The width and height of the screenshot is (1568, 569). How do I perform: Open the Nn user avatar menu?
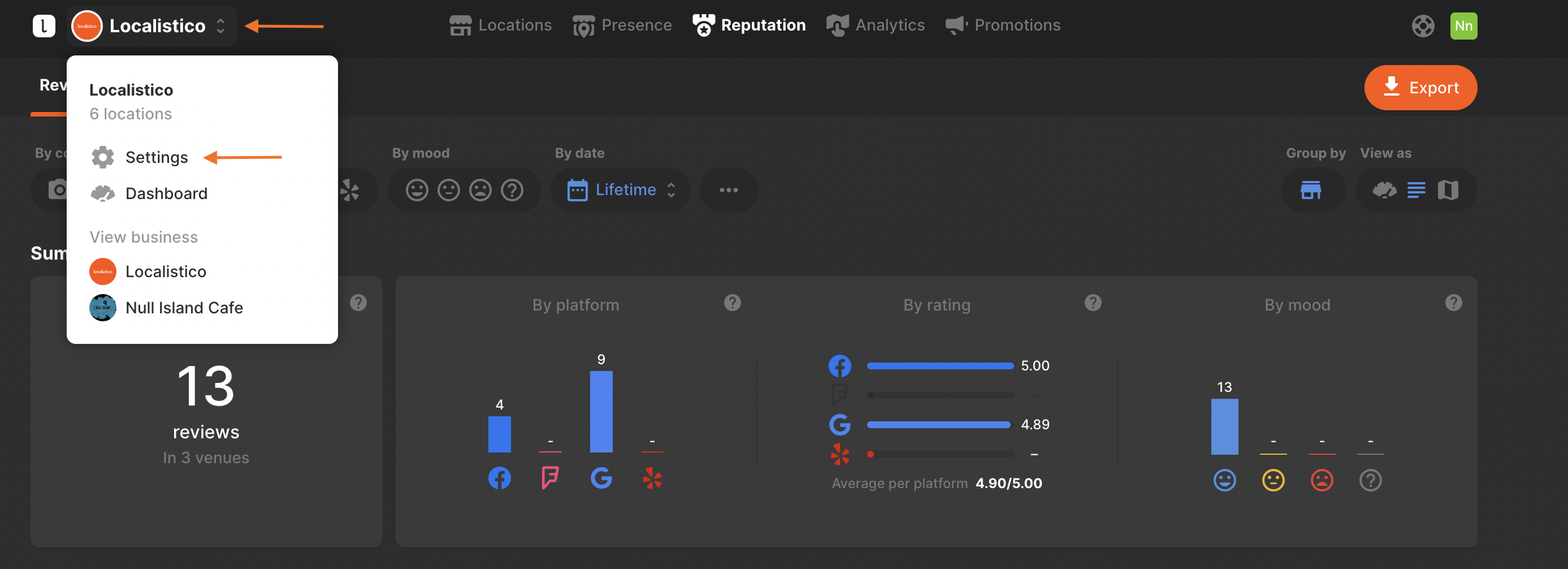click(1463, 25)
